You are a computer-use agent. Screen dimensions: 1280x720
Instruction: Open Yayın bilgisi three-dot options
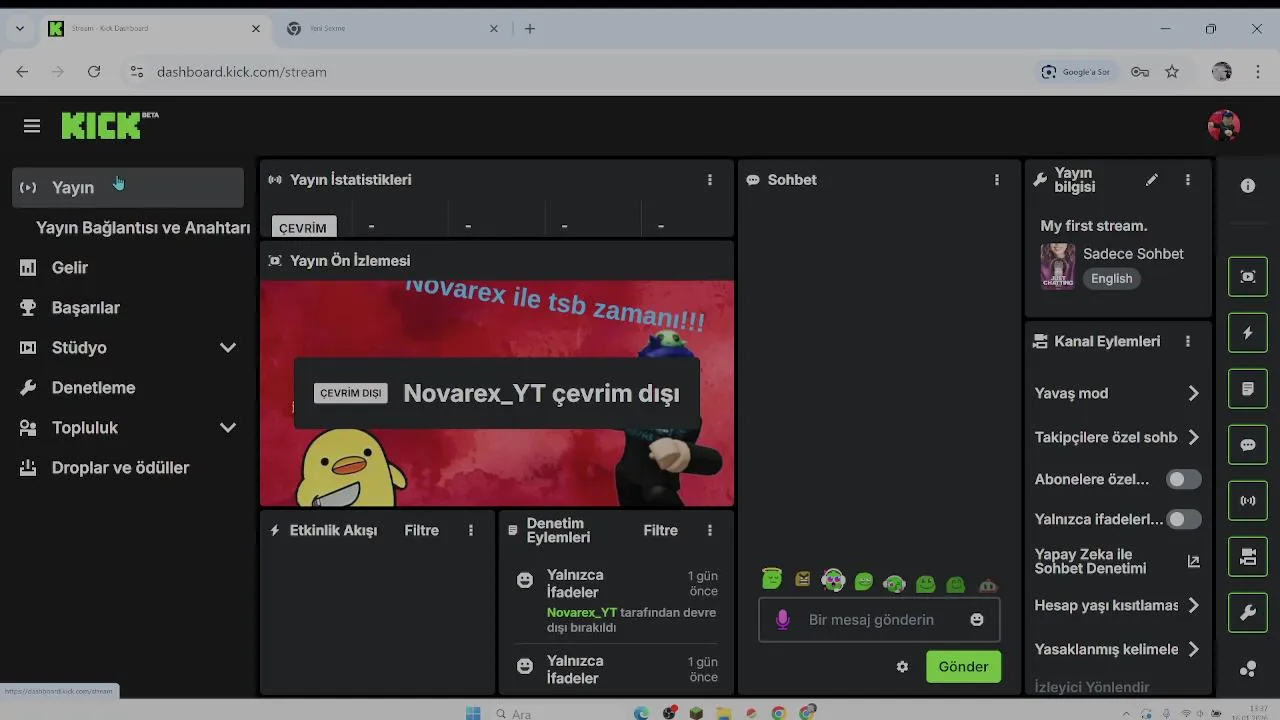point(1188,180)
